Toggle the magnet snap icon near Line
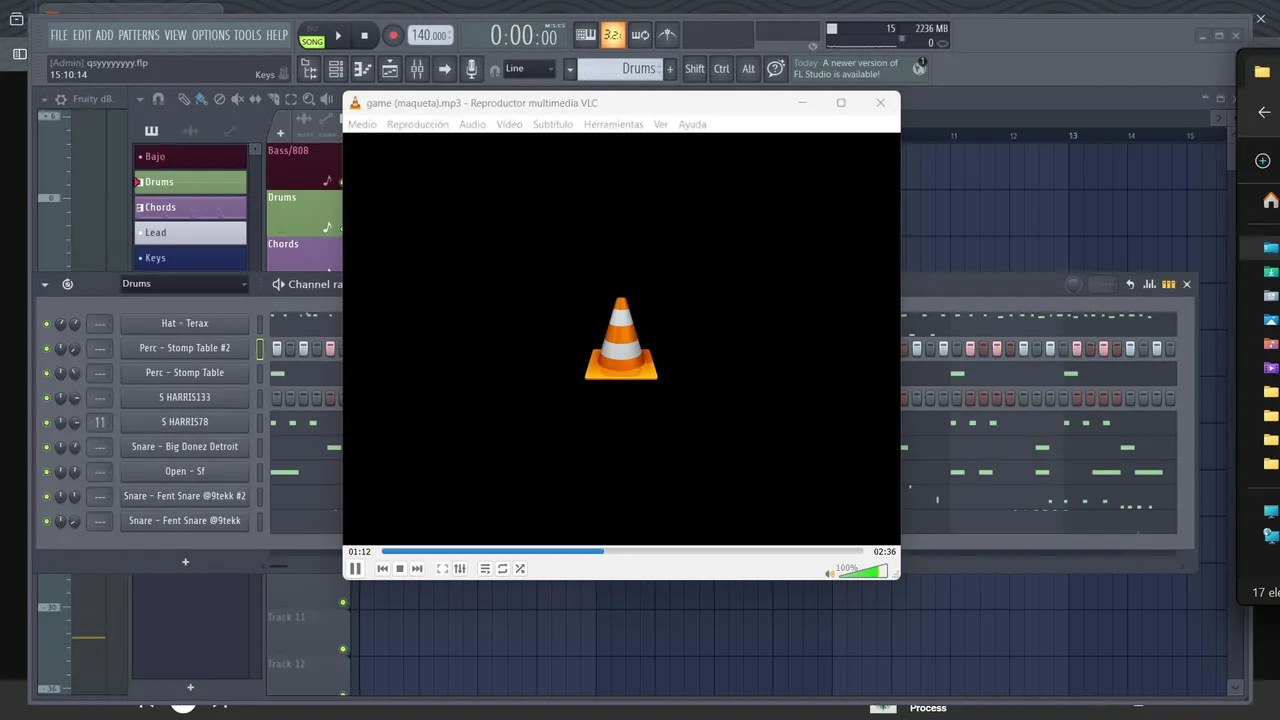The height and width of the screenshot is (720, 1280). [x=494, y=70]
